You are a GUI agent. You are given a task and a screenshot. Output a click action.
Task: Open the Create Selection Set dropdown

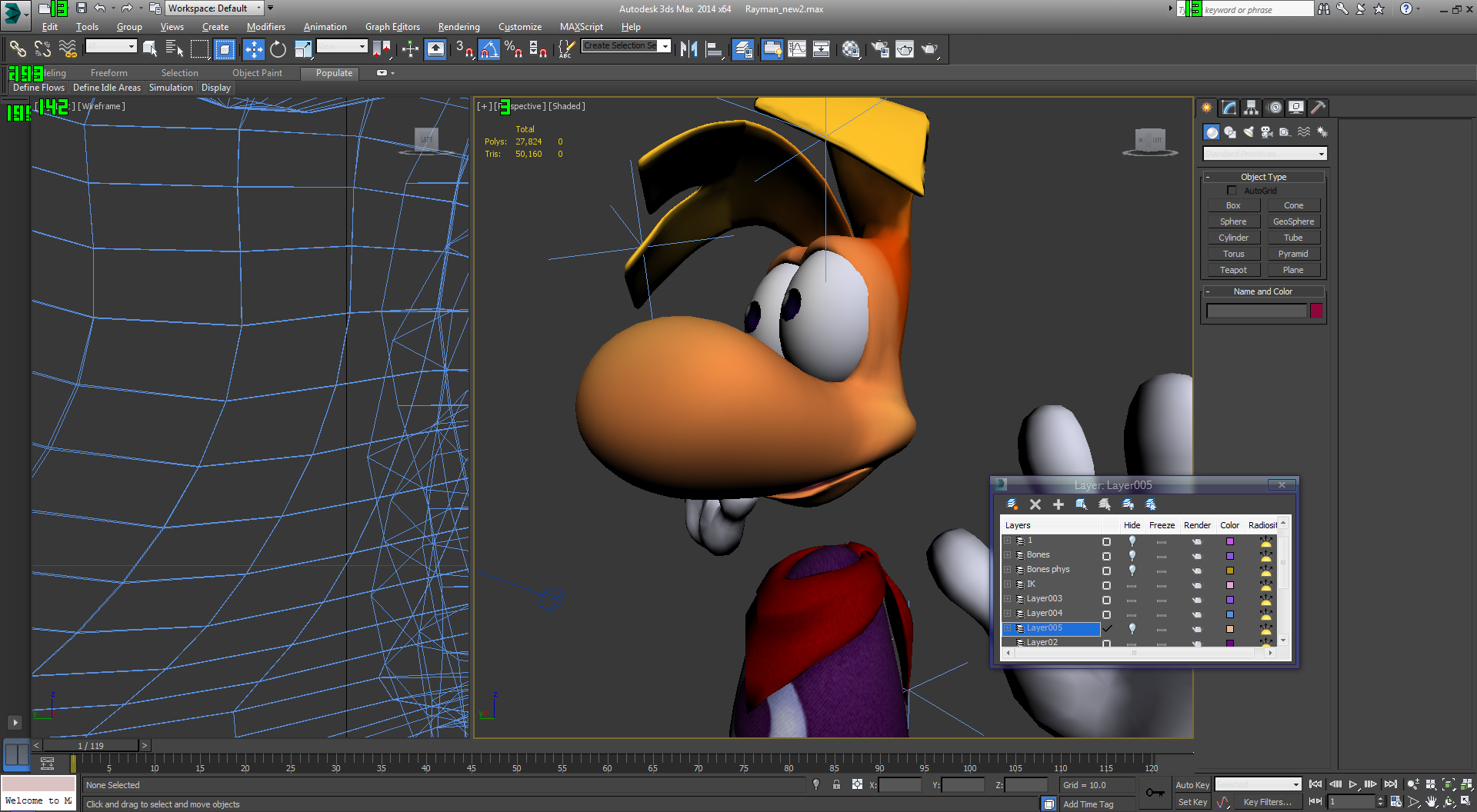click(x=626, y=46)
